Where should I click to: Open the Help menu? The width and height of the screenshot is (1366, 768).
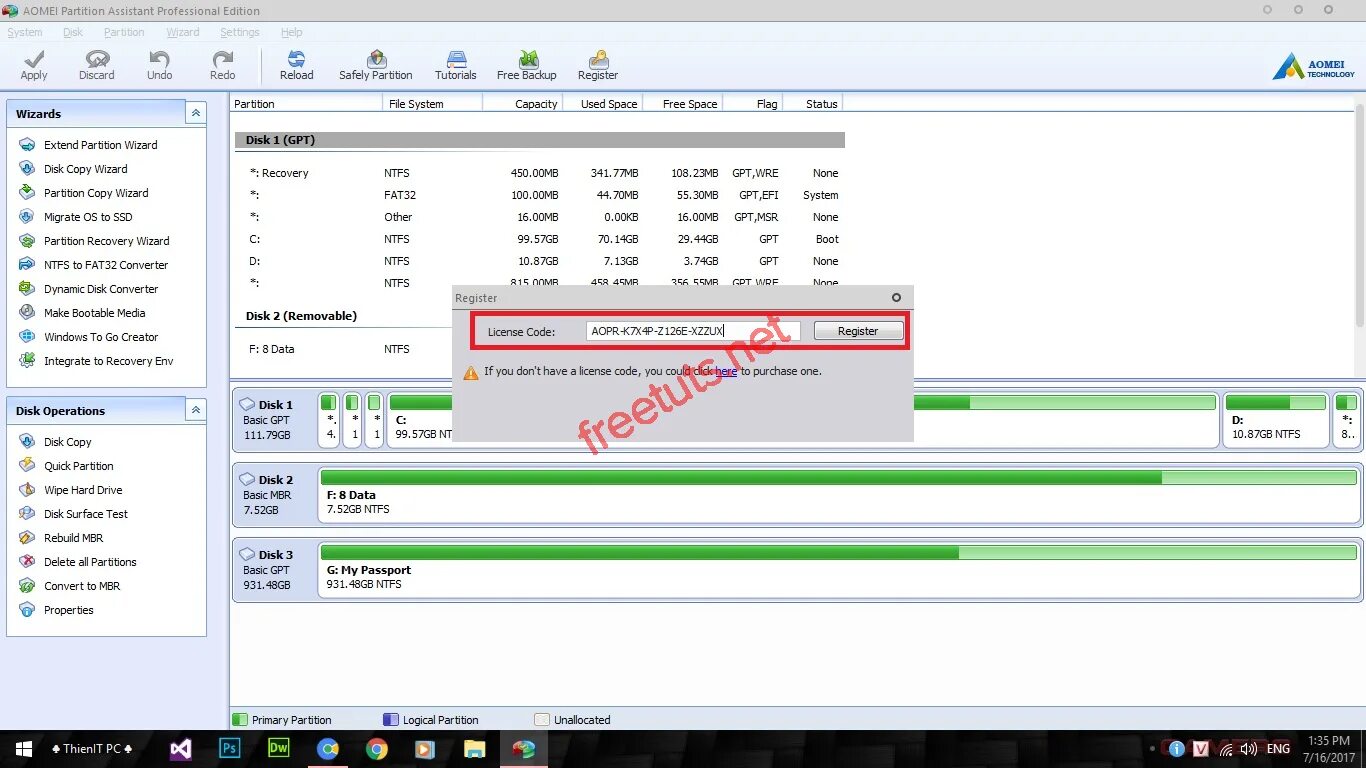pos(291,32)
